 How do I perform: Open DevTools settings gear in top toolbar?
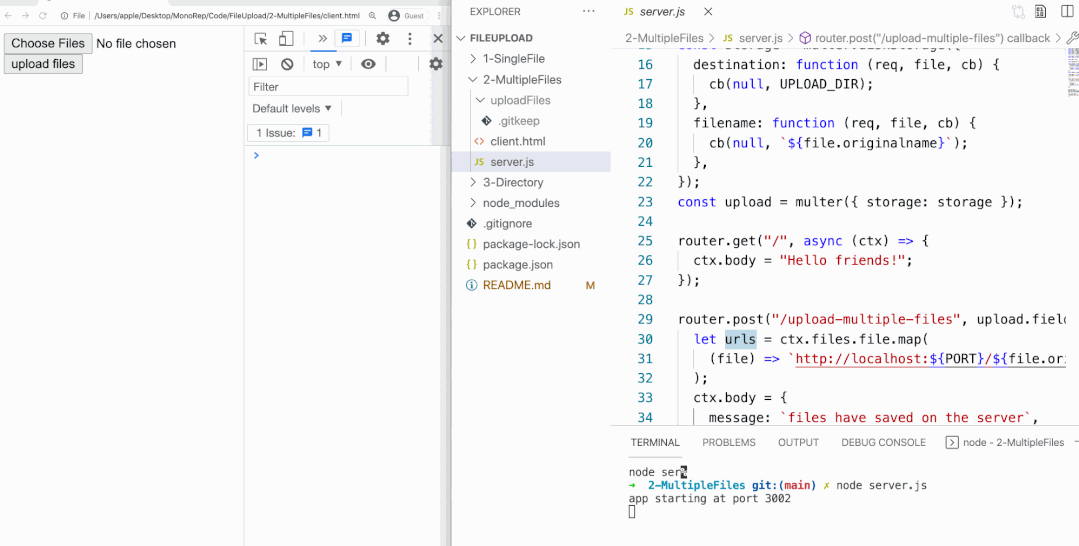pos(383,39)
